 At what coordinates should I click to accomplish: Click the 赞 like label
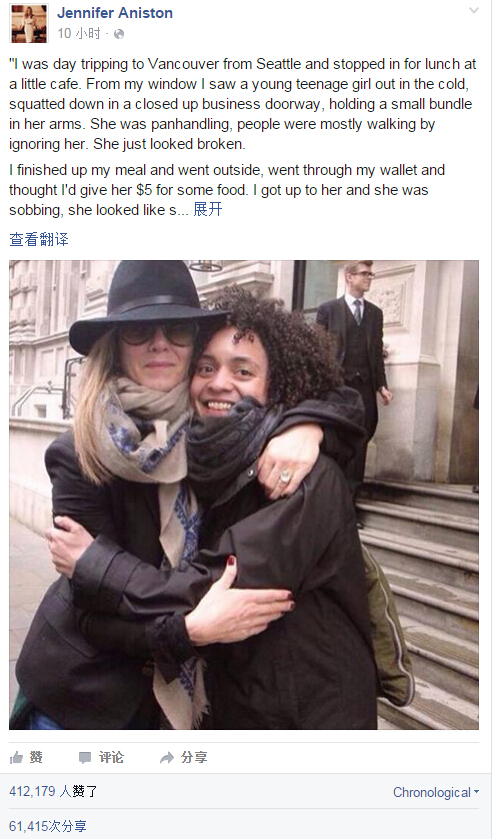[36, 757]
